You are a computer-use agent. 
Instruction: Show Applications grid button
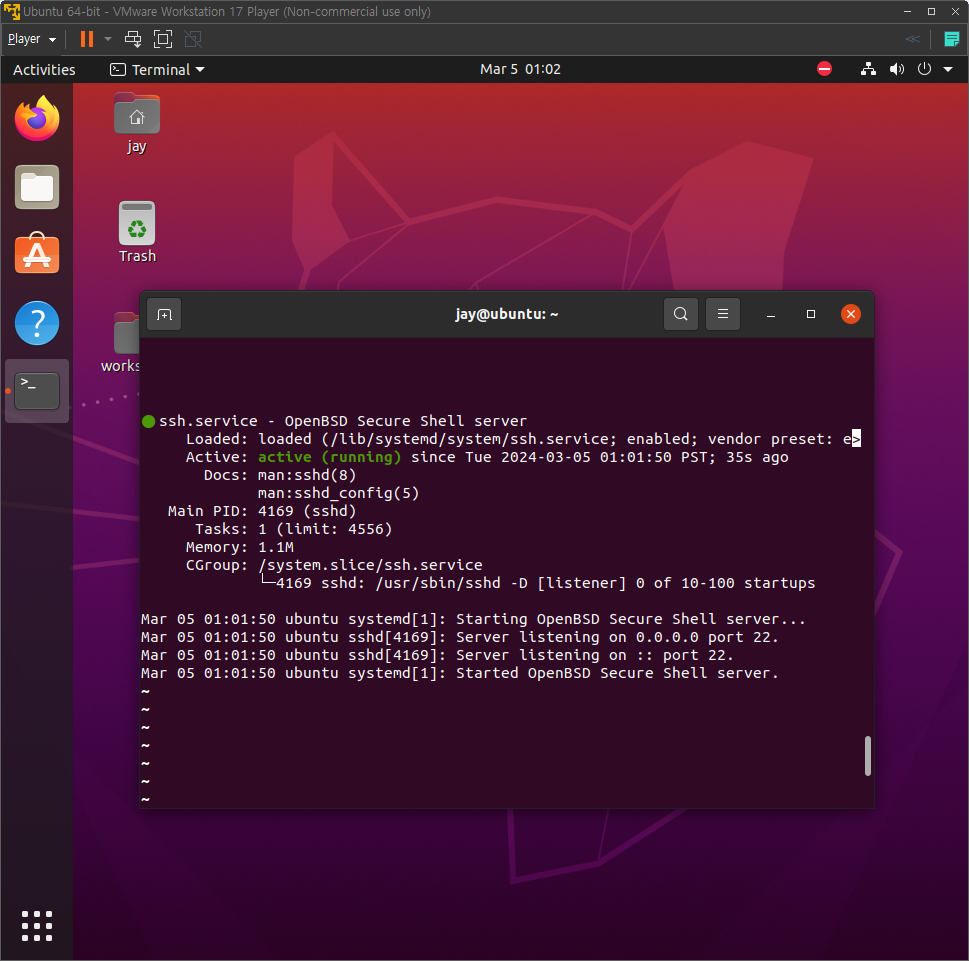click(x=37, y=926)
